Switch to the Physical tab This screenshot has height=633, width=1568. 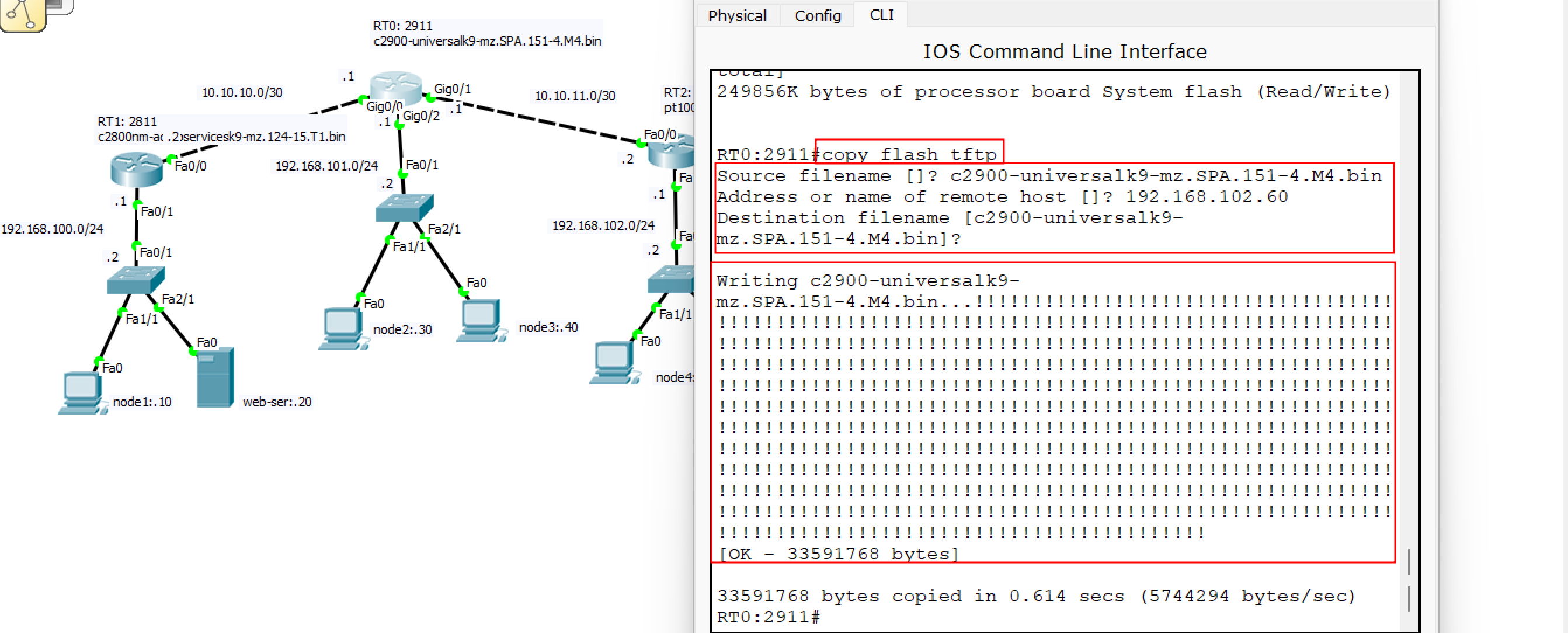(x=736, y=15)
